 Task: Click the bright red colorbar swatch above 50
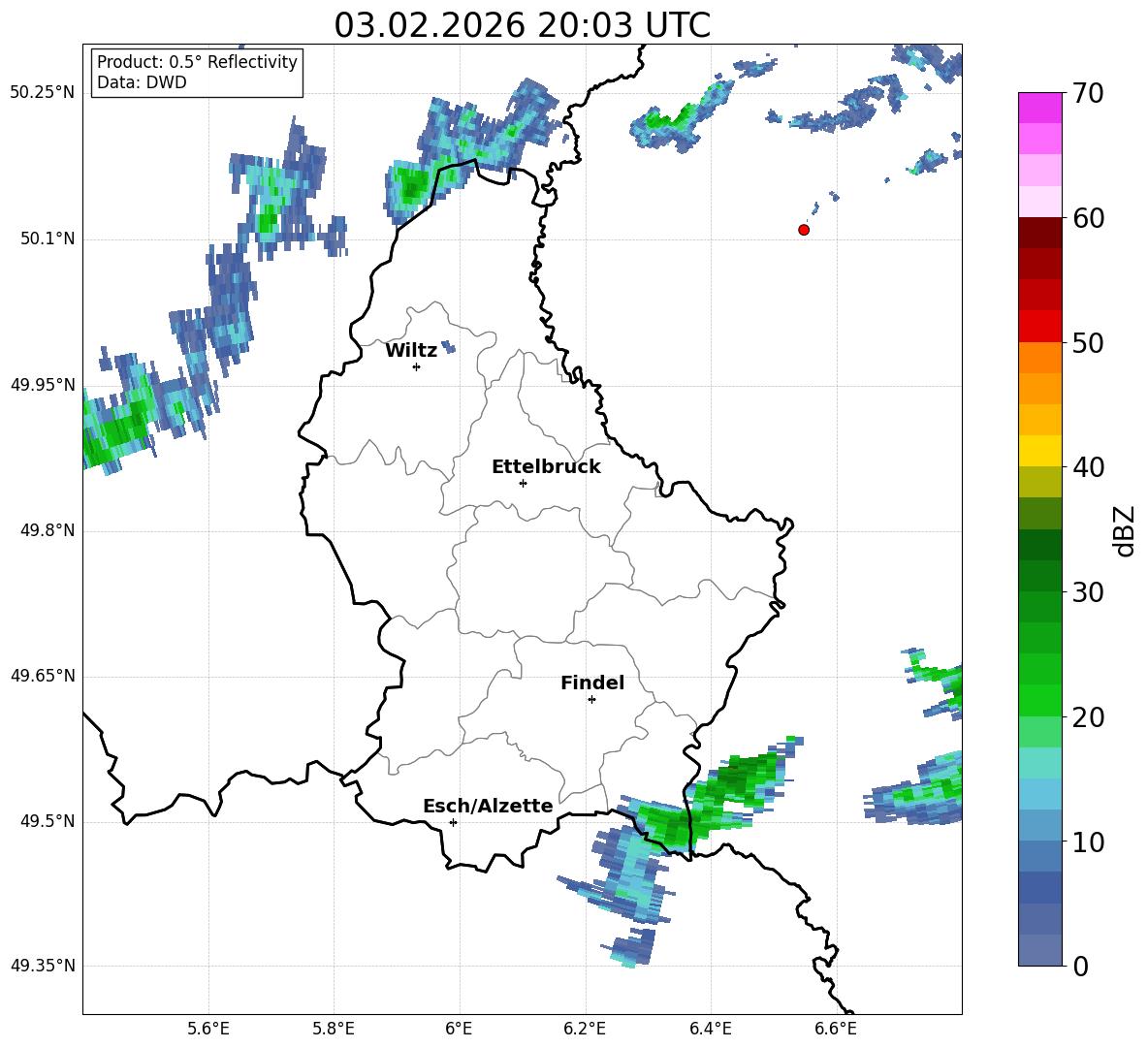(x=1039, y=327)
